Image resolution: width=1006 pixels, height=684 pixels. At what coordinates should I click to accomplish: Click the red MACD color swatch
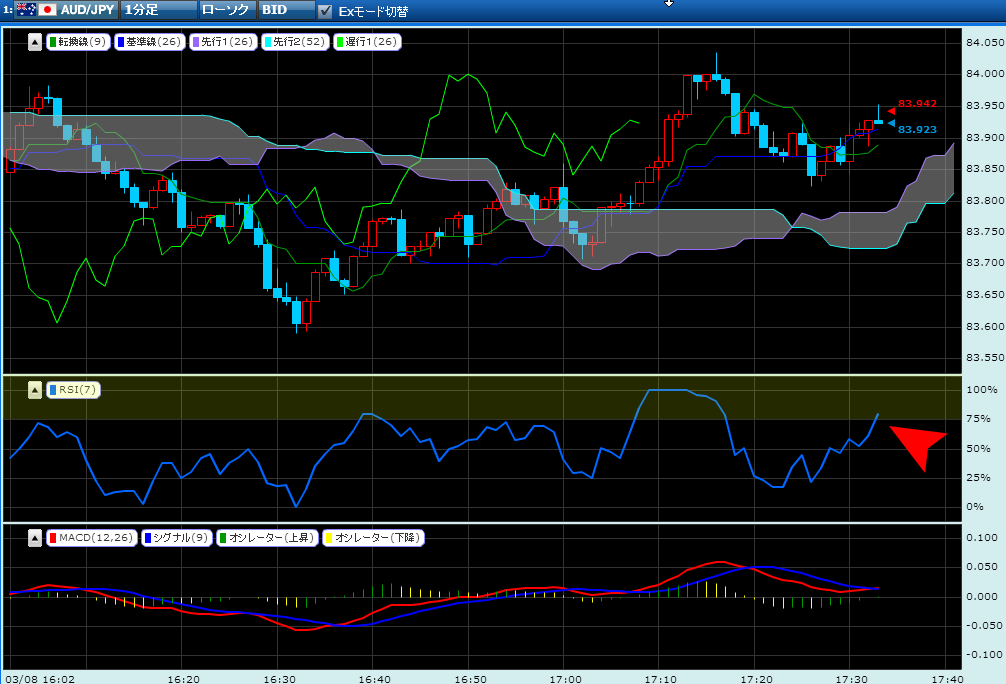pos(53,538)
